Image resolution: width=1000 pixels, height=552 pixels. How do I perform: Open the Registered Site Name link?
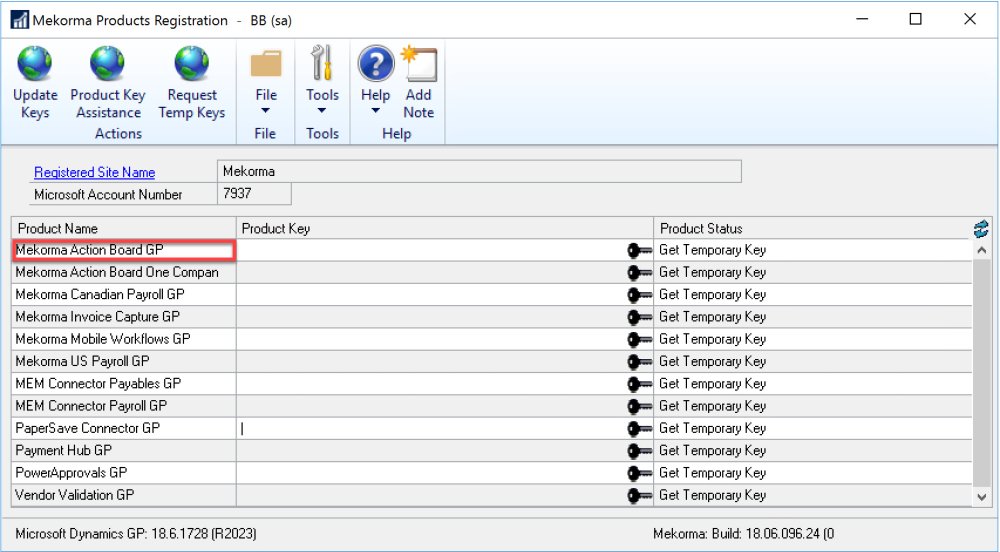[x=94, y=172]
